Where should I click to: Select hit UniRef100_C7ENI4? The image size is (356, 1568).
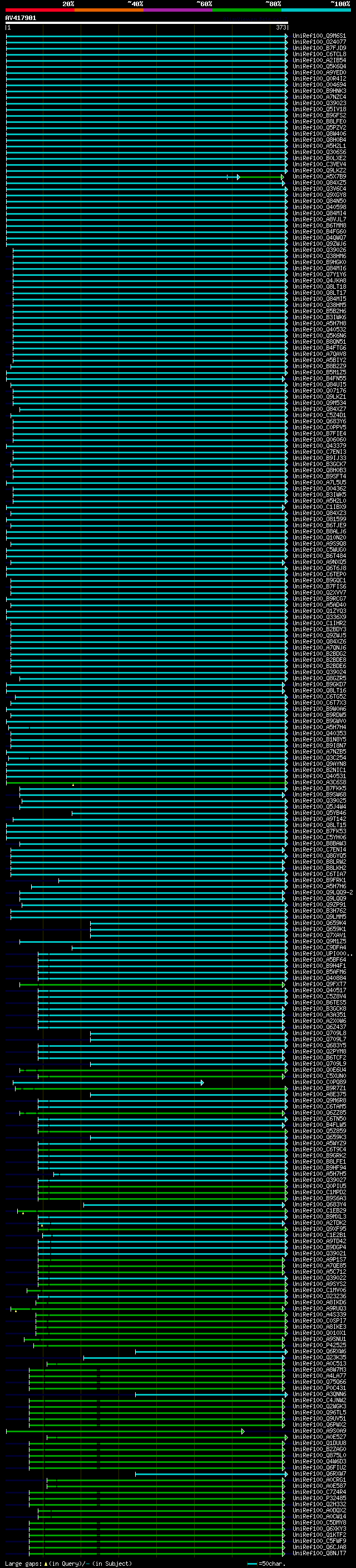(x=319, y=849)
